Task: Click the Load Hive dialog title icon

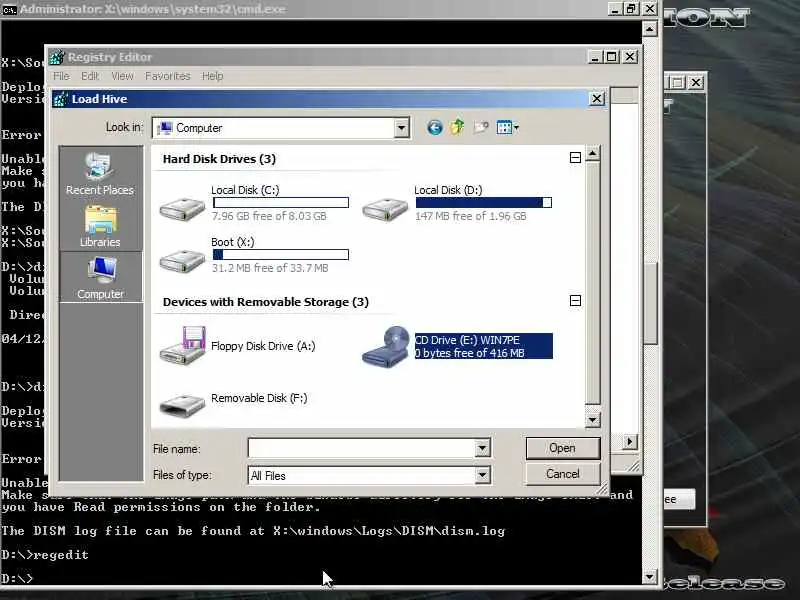Action: (61, 99)
